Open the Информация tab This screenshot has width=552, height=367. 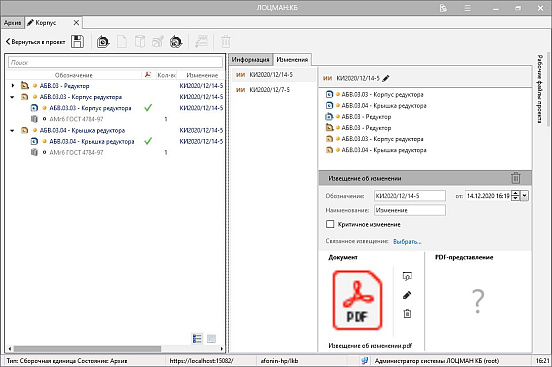tap(250, 60)
